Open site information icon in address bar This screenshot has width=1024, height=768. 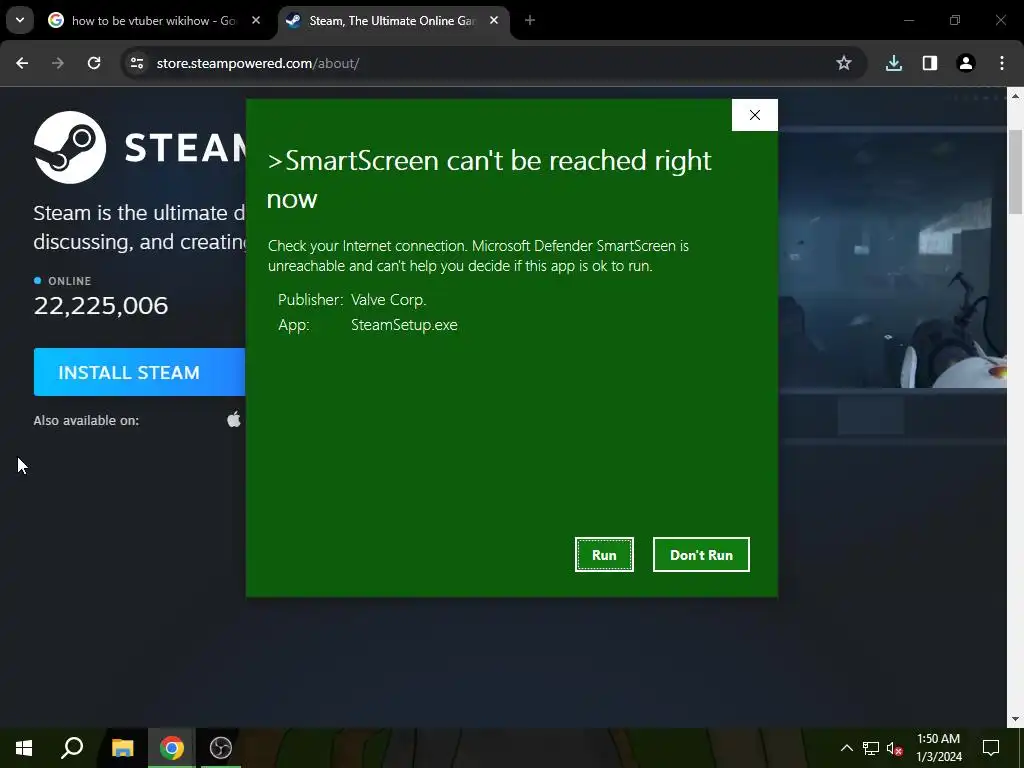coord(136,63)
